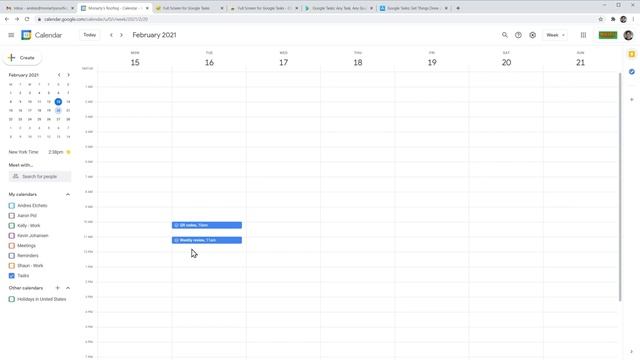Open the main menu hamburger icon
This screenshot has width=640, height=360.
coord(11,35)
